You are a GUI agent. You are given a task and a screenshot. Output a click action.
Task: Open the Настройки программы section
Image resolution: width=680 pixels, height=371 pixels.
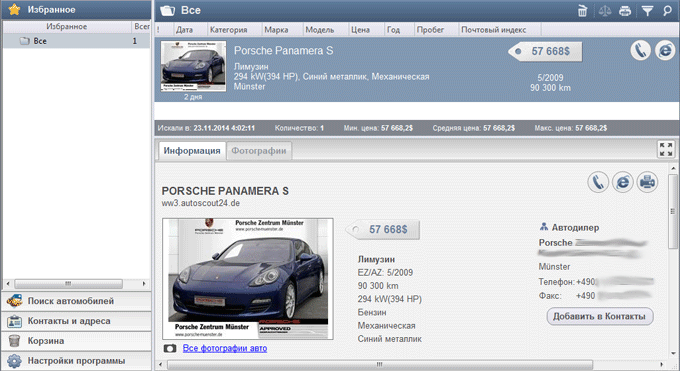tap(77, 361)
